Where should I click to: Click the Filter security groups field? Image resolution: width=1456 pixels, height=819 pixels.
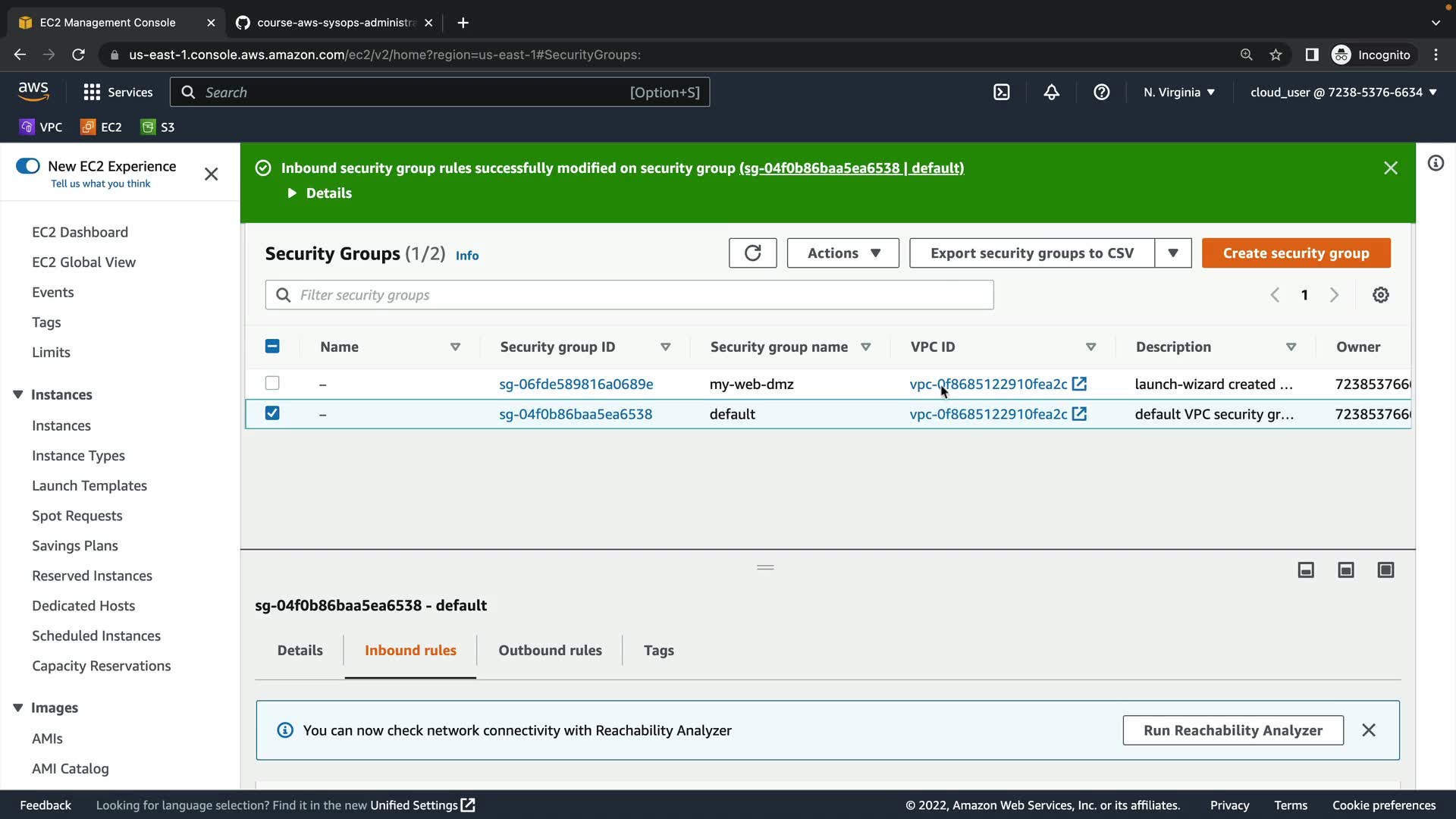[629, 295]
